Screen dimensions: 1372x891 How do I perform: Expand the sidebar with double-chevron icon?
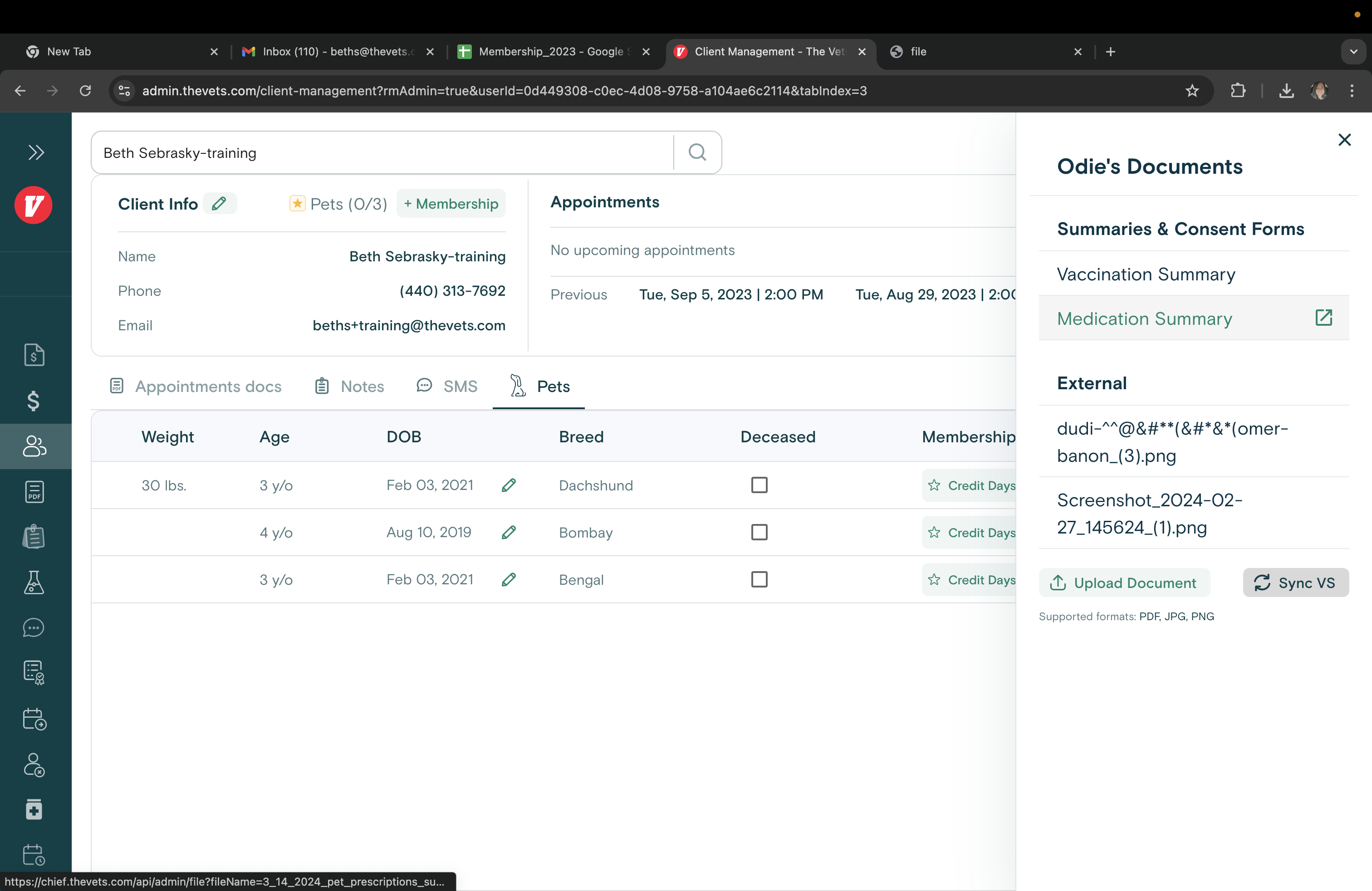36,153
